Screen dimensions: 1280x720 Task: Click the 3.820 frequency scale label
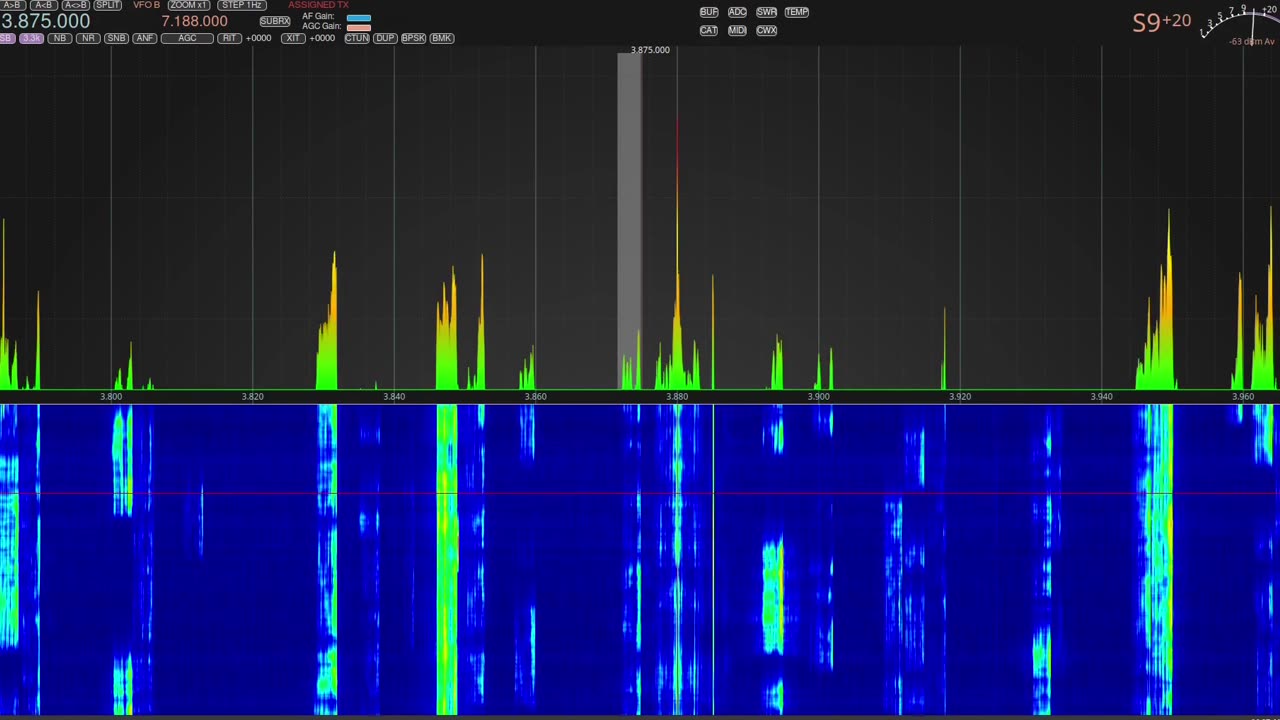(253, 397)
